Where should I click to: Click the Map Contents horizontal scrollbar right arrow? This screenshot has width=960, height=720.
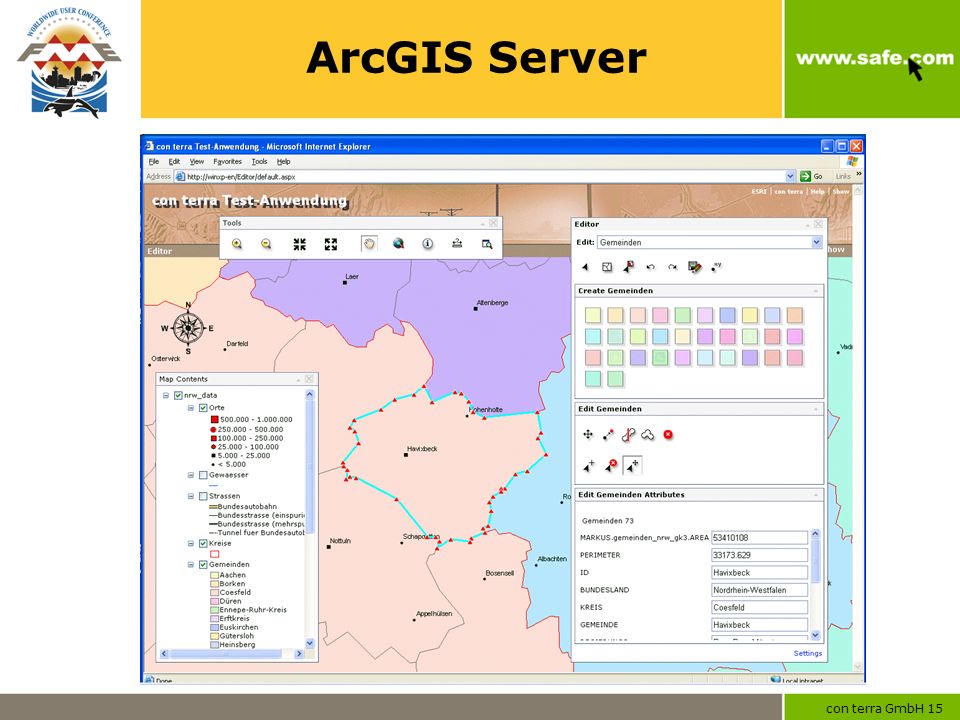click(x=299, y=654)
